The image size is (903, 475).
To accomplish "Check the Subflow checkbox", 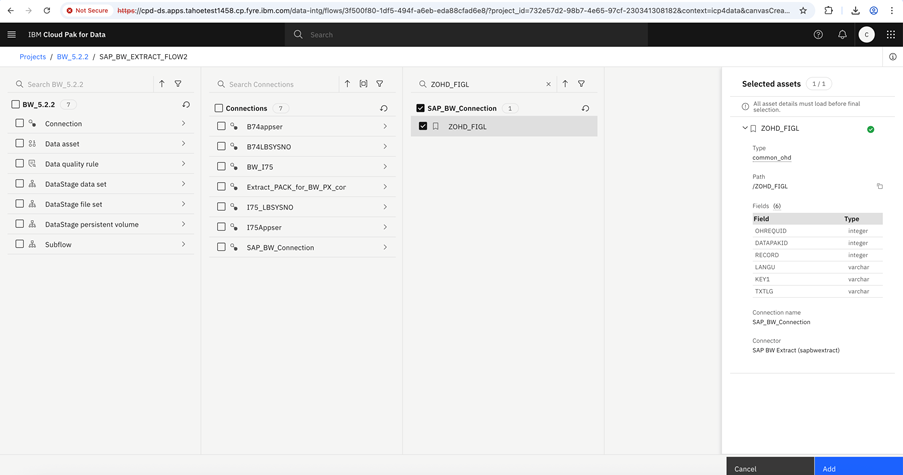I will [x=20, y=244].
